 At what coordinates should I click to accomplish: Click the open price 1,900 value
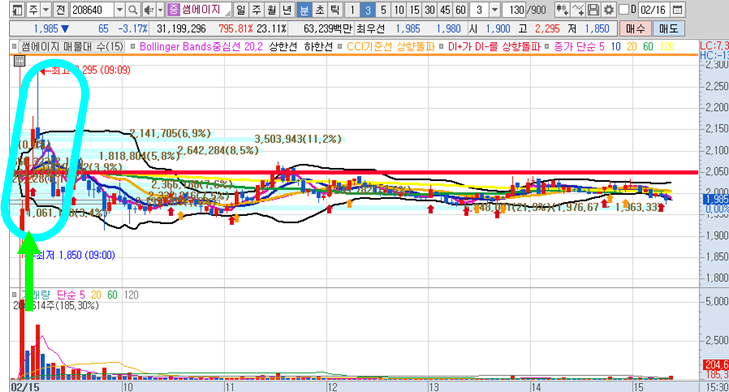point(498,29)
